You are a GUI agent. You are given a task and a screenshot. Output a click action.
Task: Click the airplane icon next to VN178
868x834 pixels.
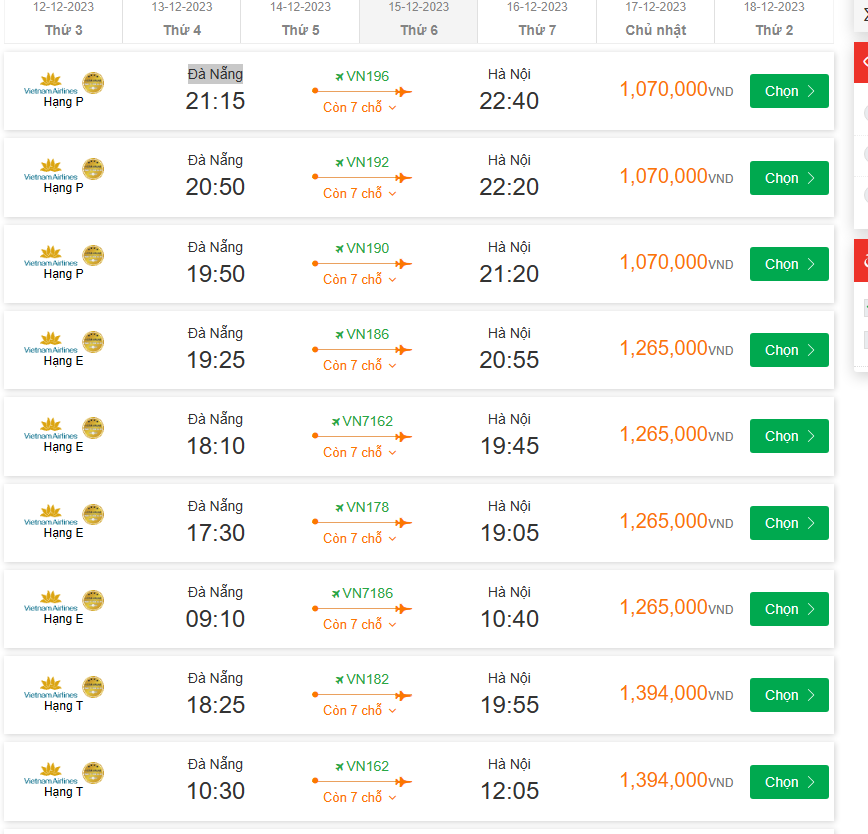click(x=339, y=507)
